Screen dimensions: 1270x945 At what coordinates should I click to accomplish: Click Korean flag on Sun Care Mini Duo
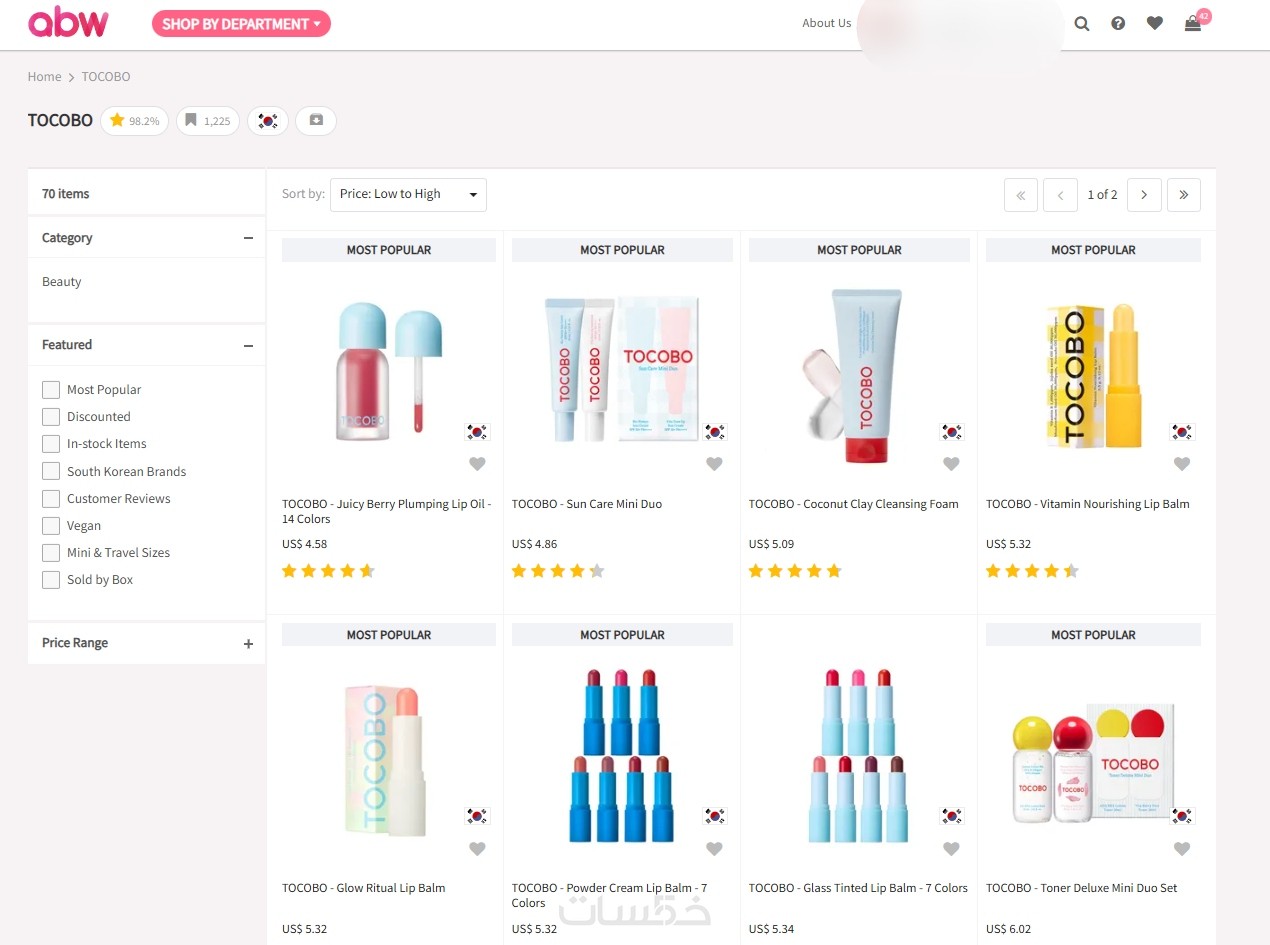[x=714, y=432]
